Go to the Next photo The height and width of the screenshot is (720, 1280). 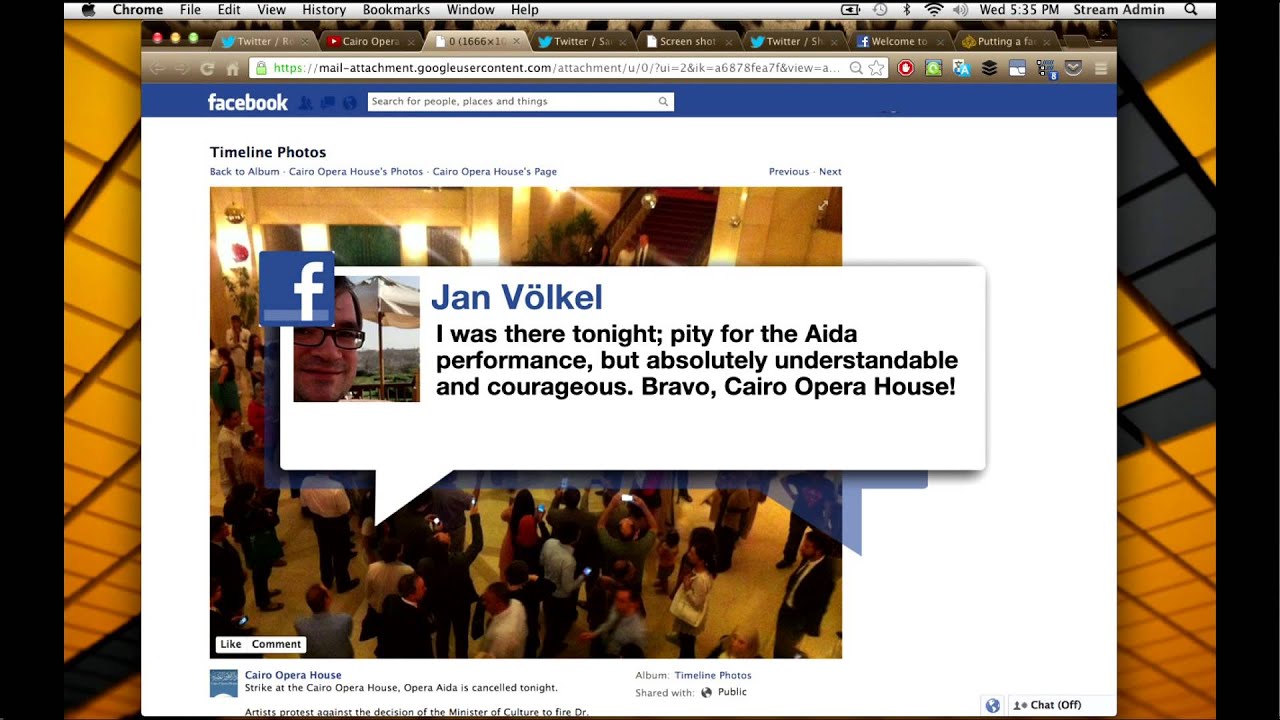(830, 172)
